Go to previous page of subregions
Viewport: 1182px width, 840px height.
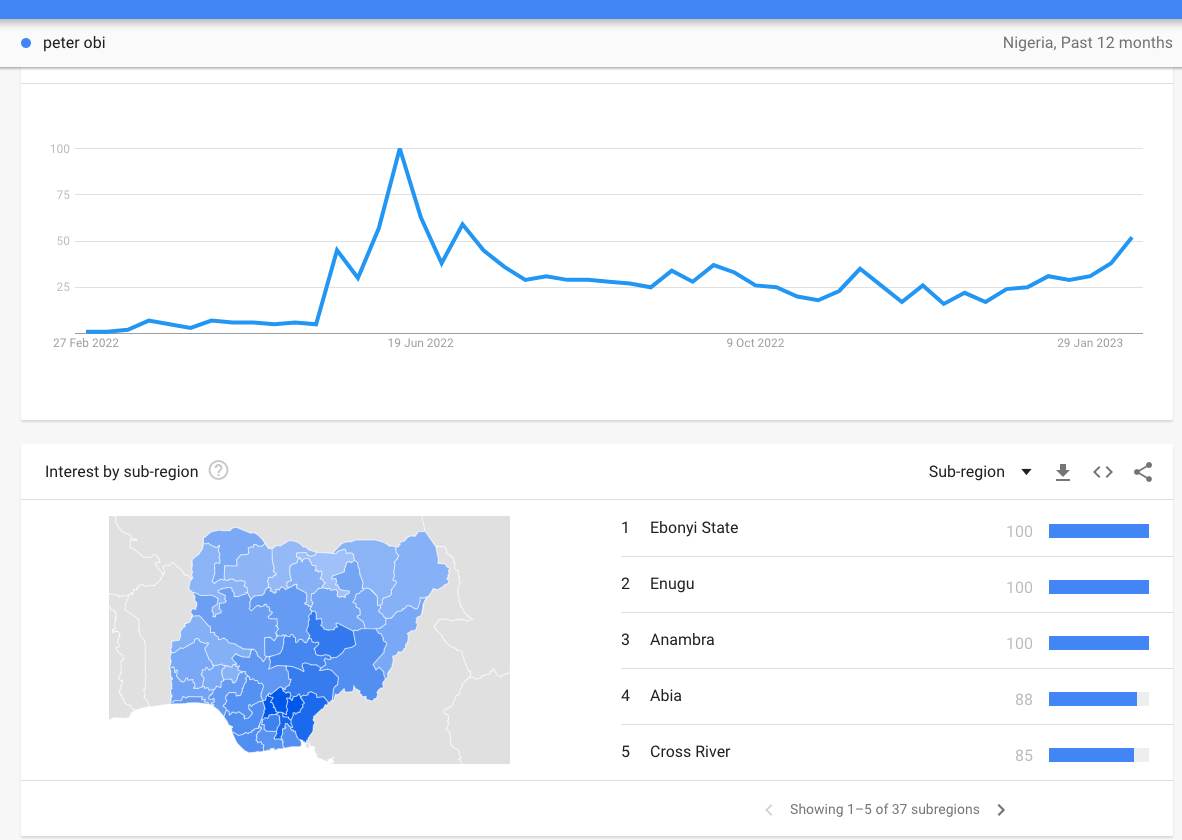[769, 810]
